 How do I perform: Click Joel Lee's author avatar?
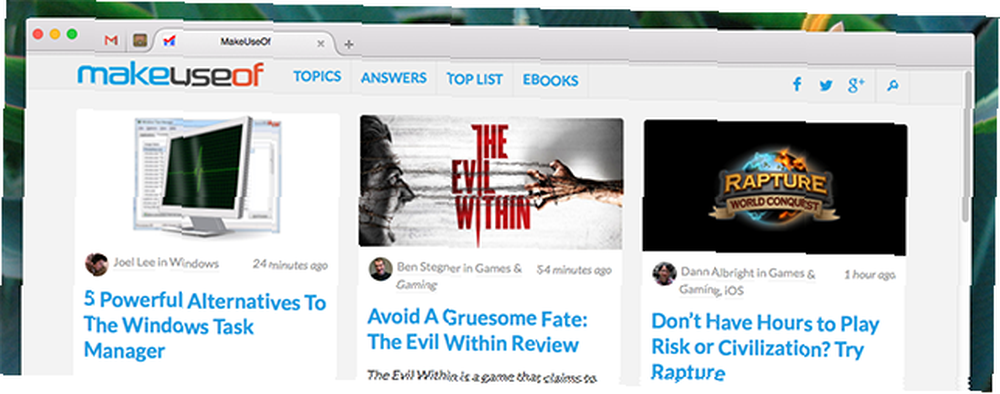[x=96, y=264]
